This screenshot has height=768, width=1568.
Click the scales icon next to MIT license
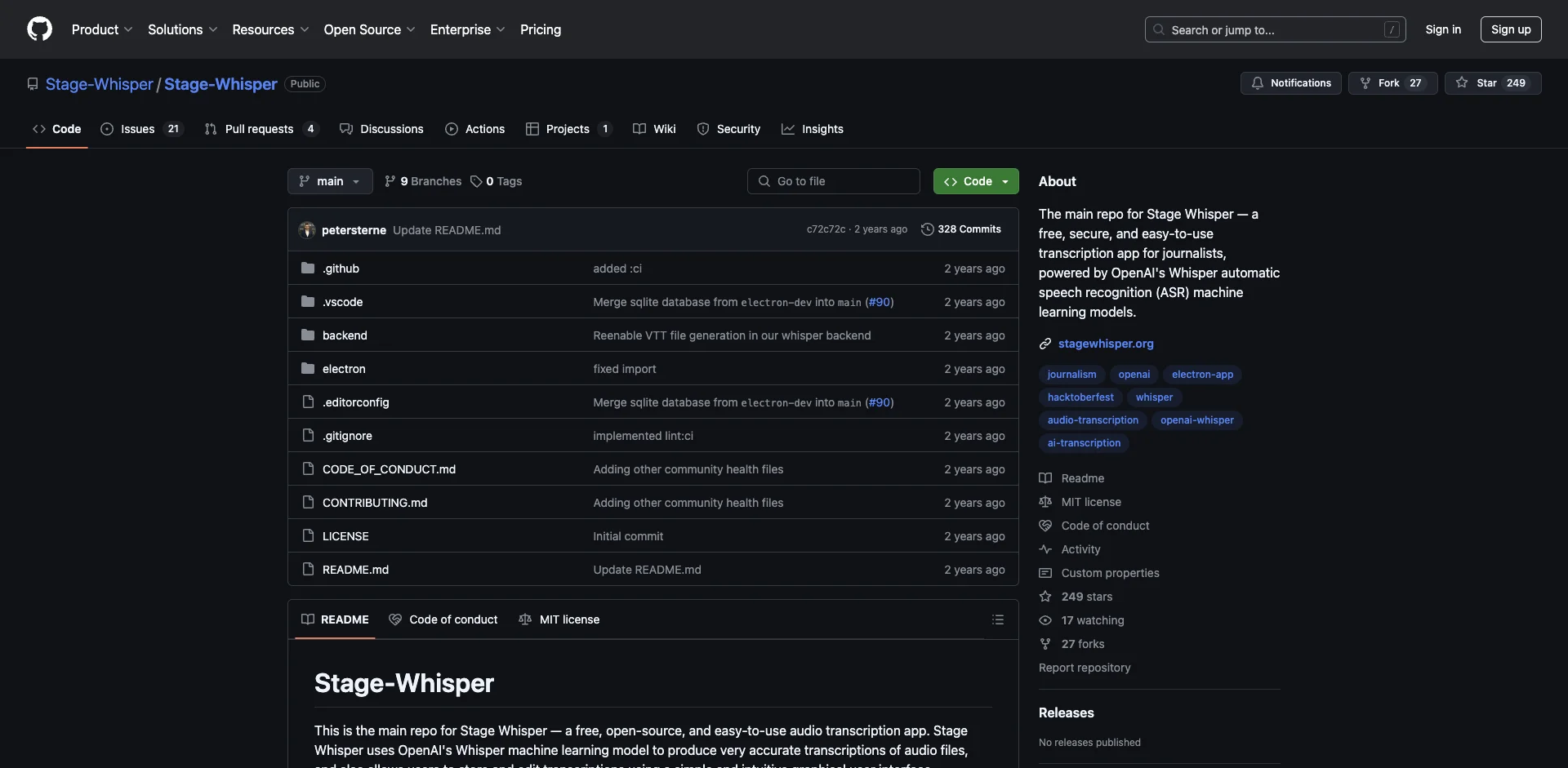1045,502
